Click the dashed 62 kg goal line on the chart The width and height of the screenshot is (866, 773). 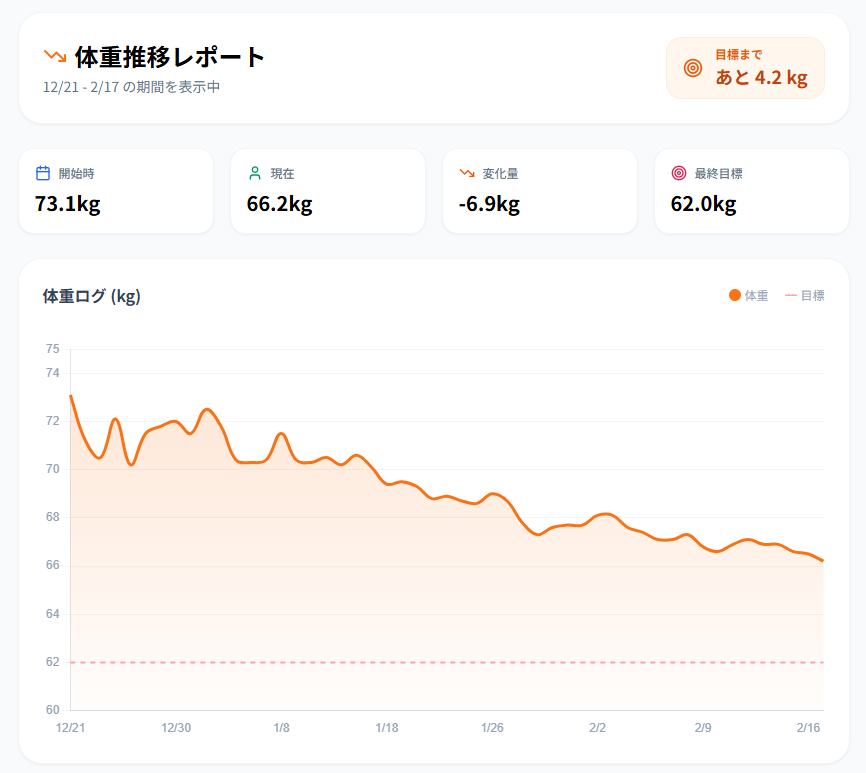pos(440,662)
